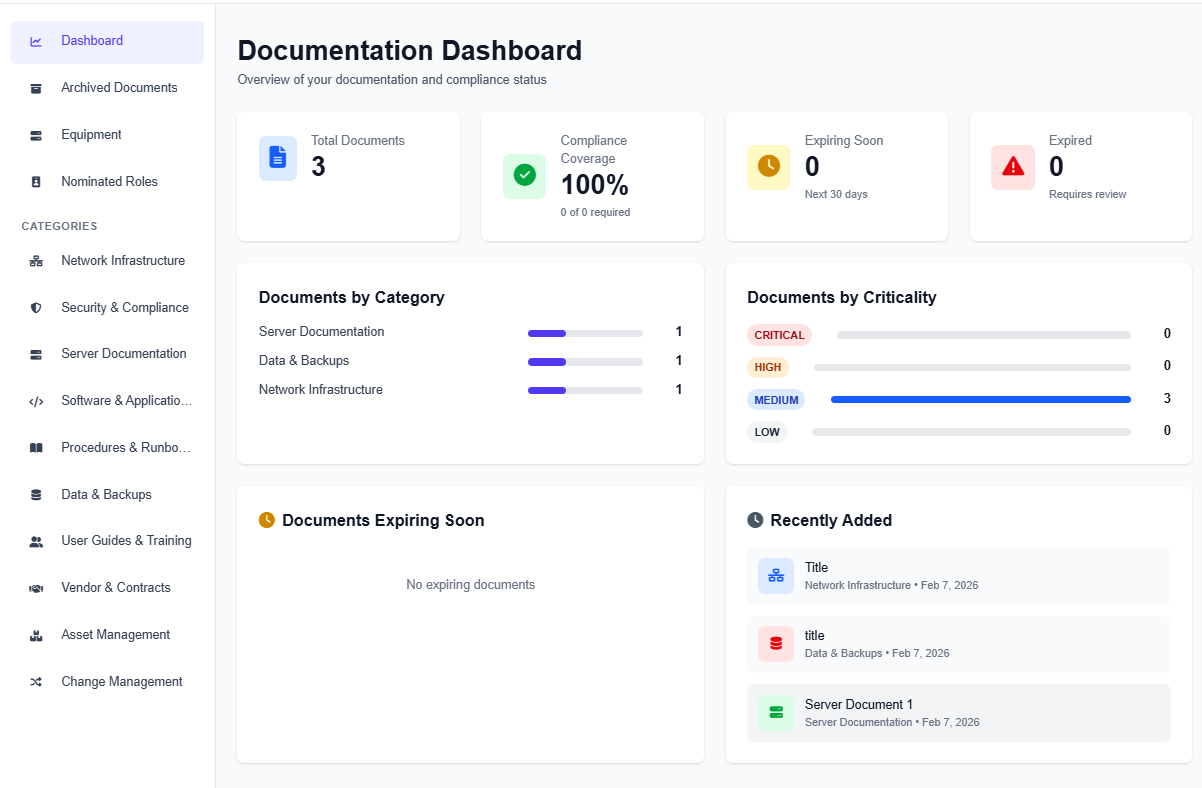Click the User Guides & Training people icon
The height and width of the screenshot is (788, 1202).
pos(36,540)
